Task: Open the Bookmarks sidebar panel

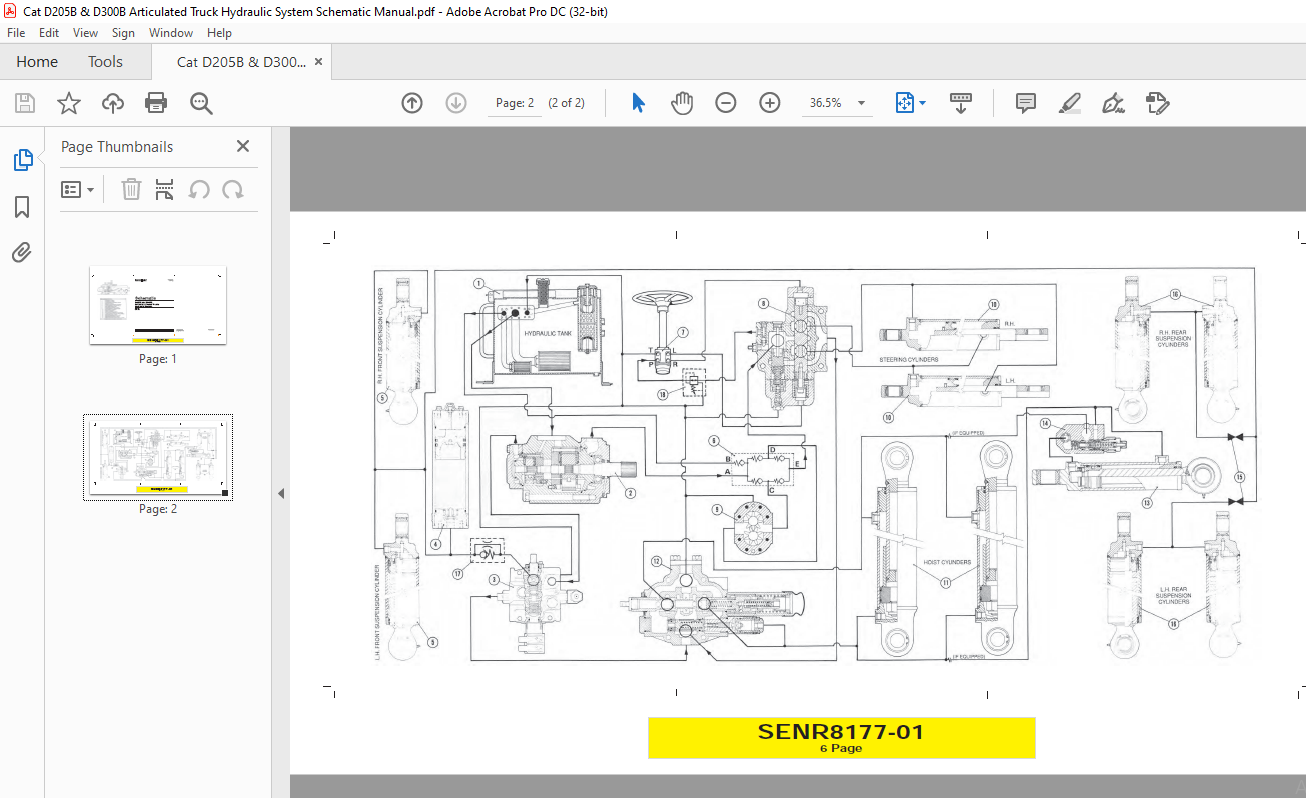Action: click(22, 207)
